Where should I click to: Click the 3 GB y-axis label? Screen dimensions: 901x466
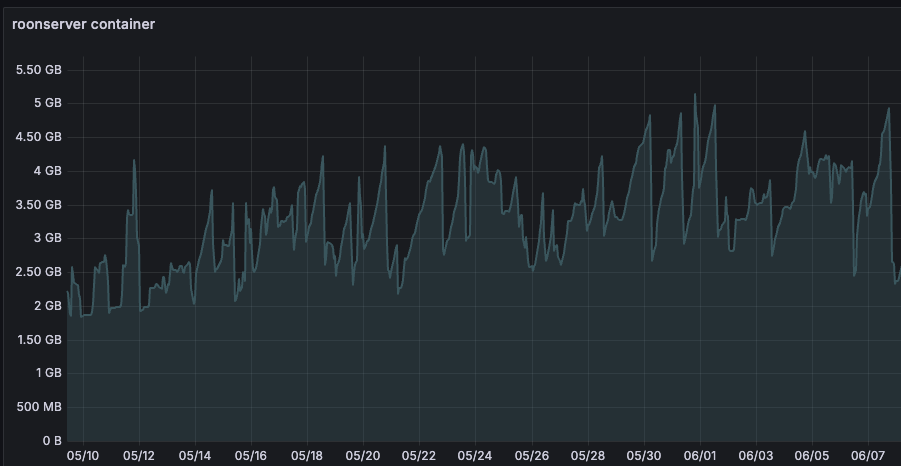48,238
